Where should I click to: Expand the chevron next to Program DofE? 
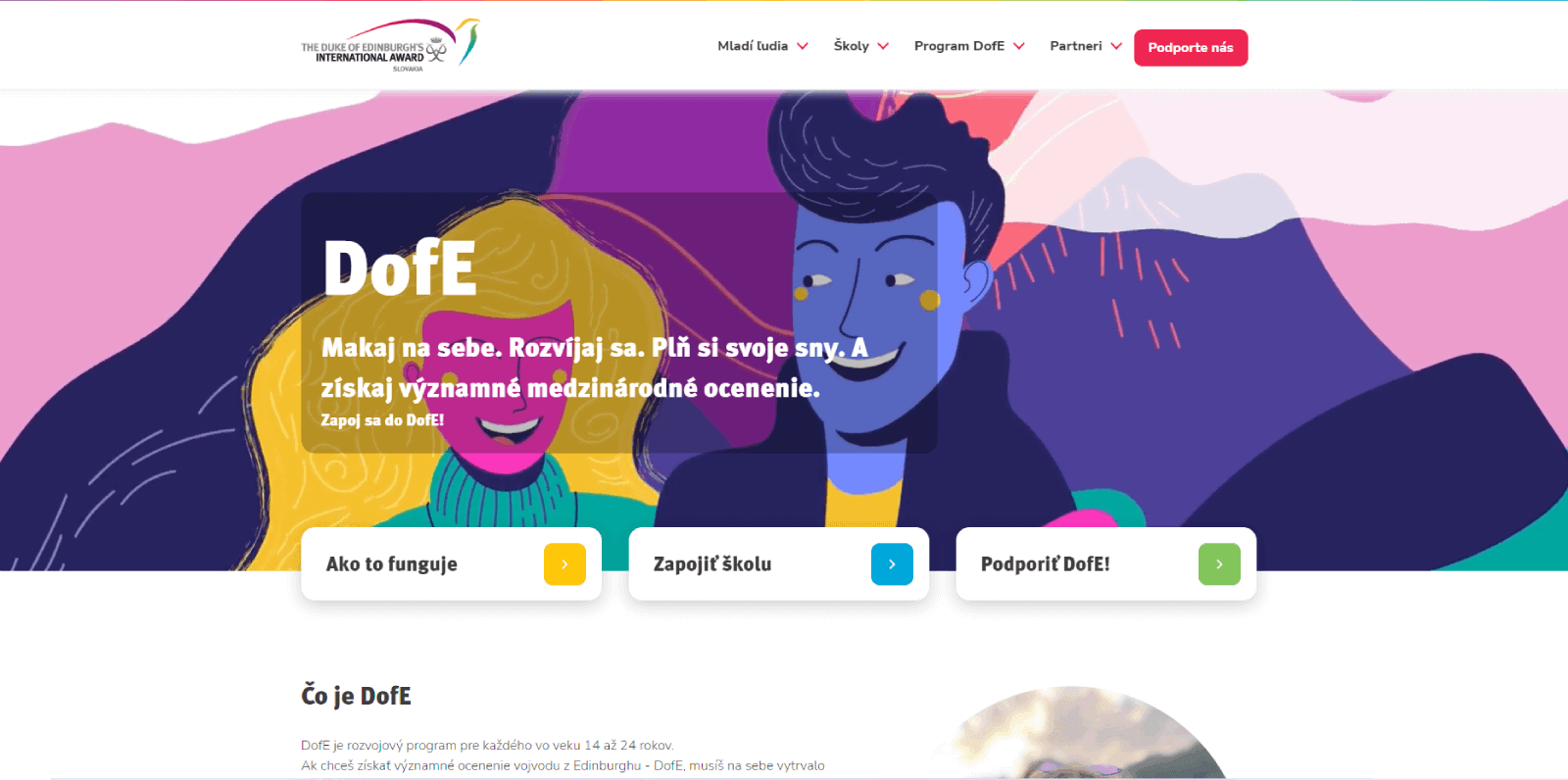pyautogui.click(x=1019, y=46)
